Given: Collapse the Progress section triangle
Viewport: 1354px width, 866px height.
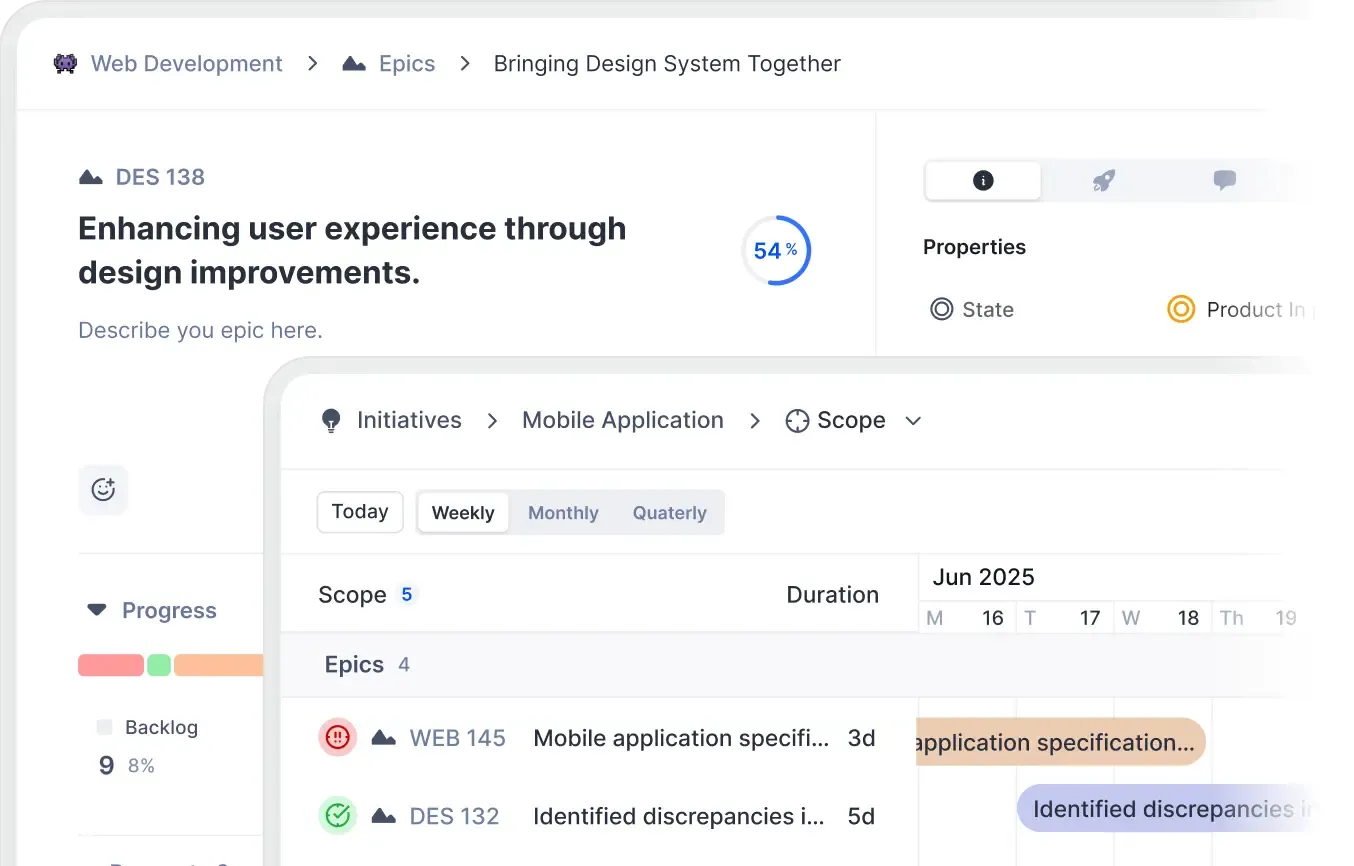Looking at the screenshot, I should pos(97,610).
